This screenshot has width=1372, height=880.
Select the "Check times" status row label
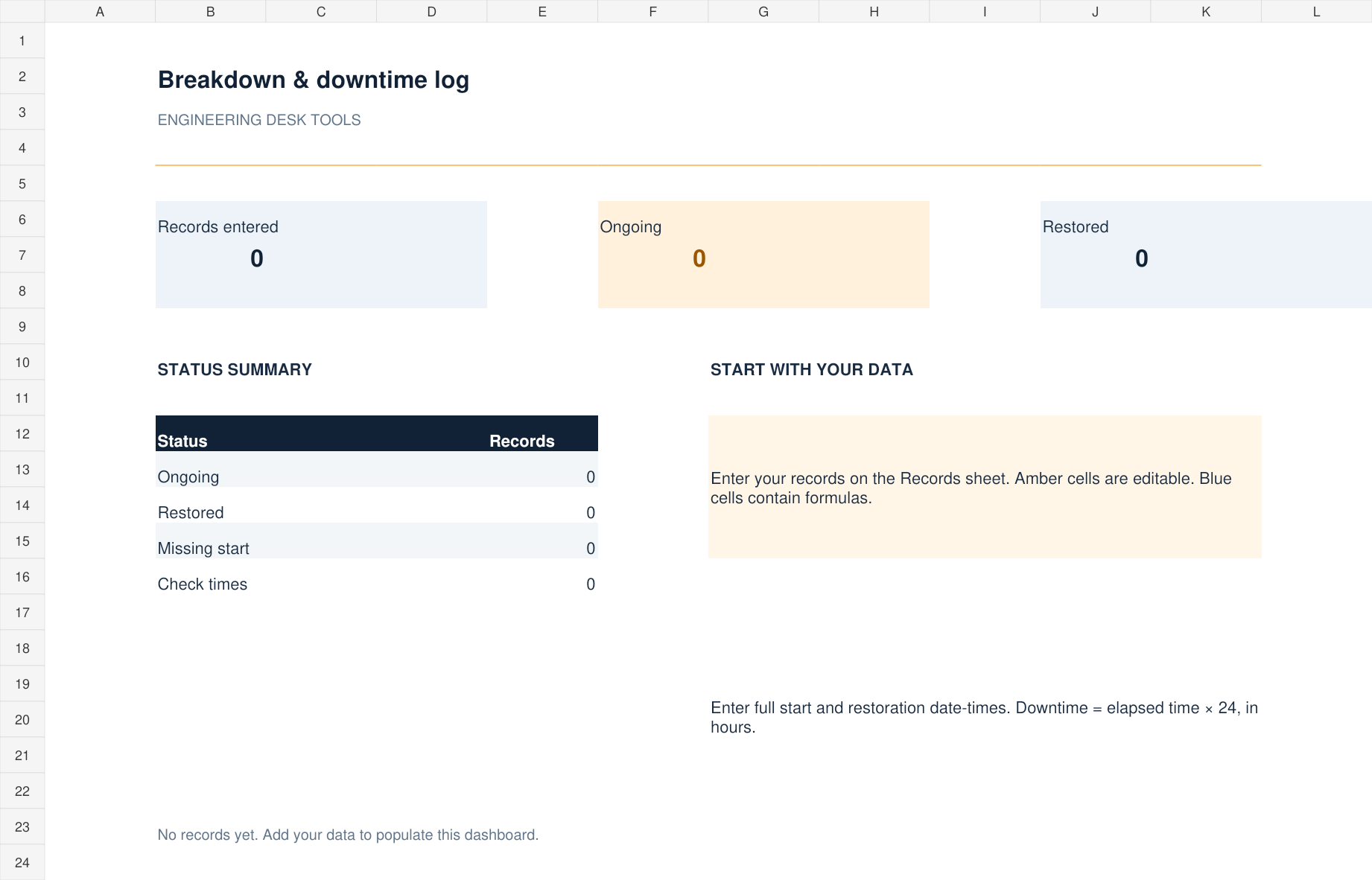[x=203, y=584]
